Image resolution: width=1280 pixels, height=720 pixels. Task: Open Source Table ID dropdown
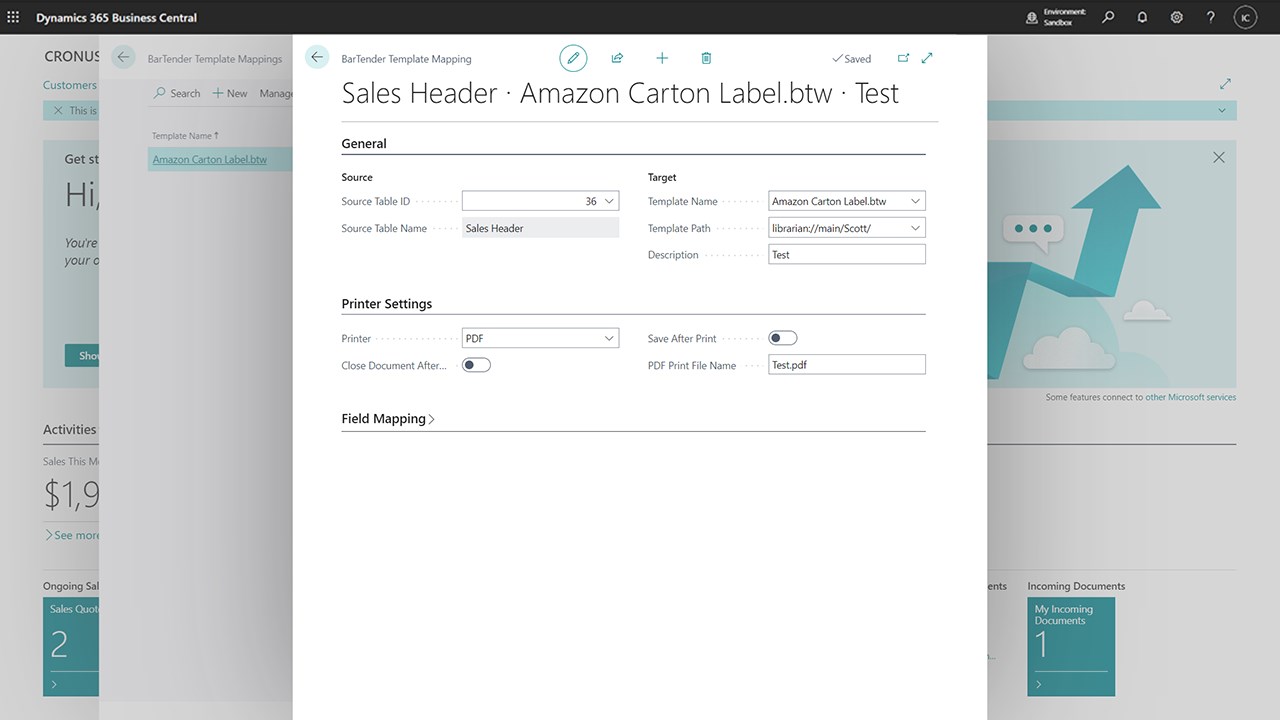610,201
